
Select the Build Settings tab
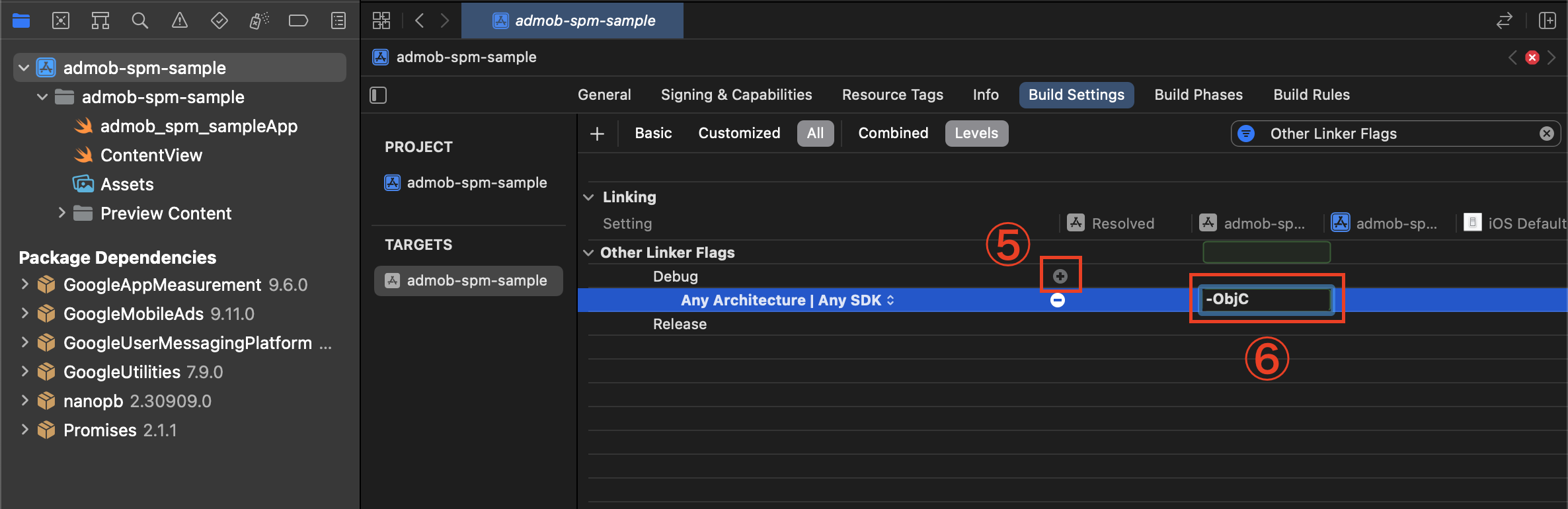click(x=1076, y=95)
